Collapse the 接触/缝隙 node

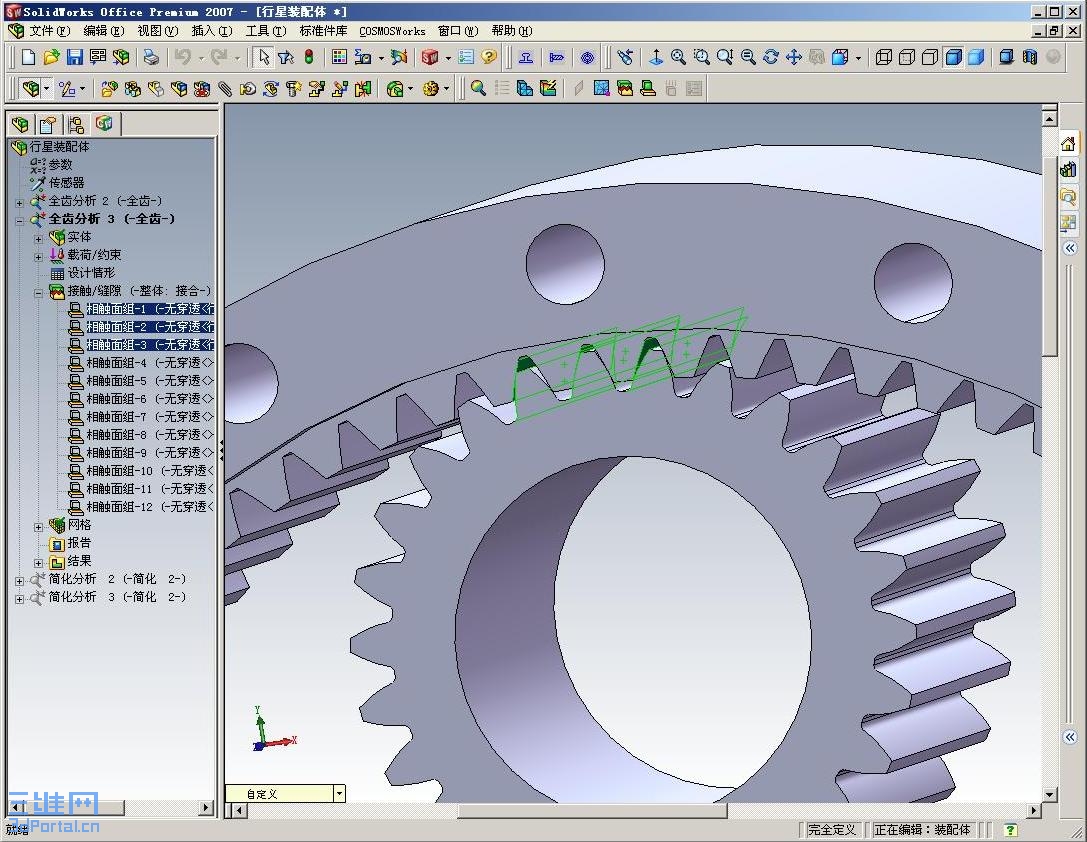[39, 292]
